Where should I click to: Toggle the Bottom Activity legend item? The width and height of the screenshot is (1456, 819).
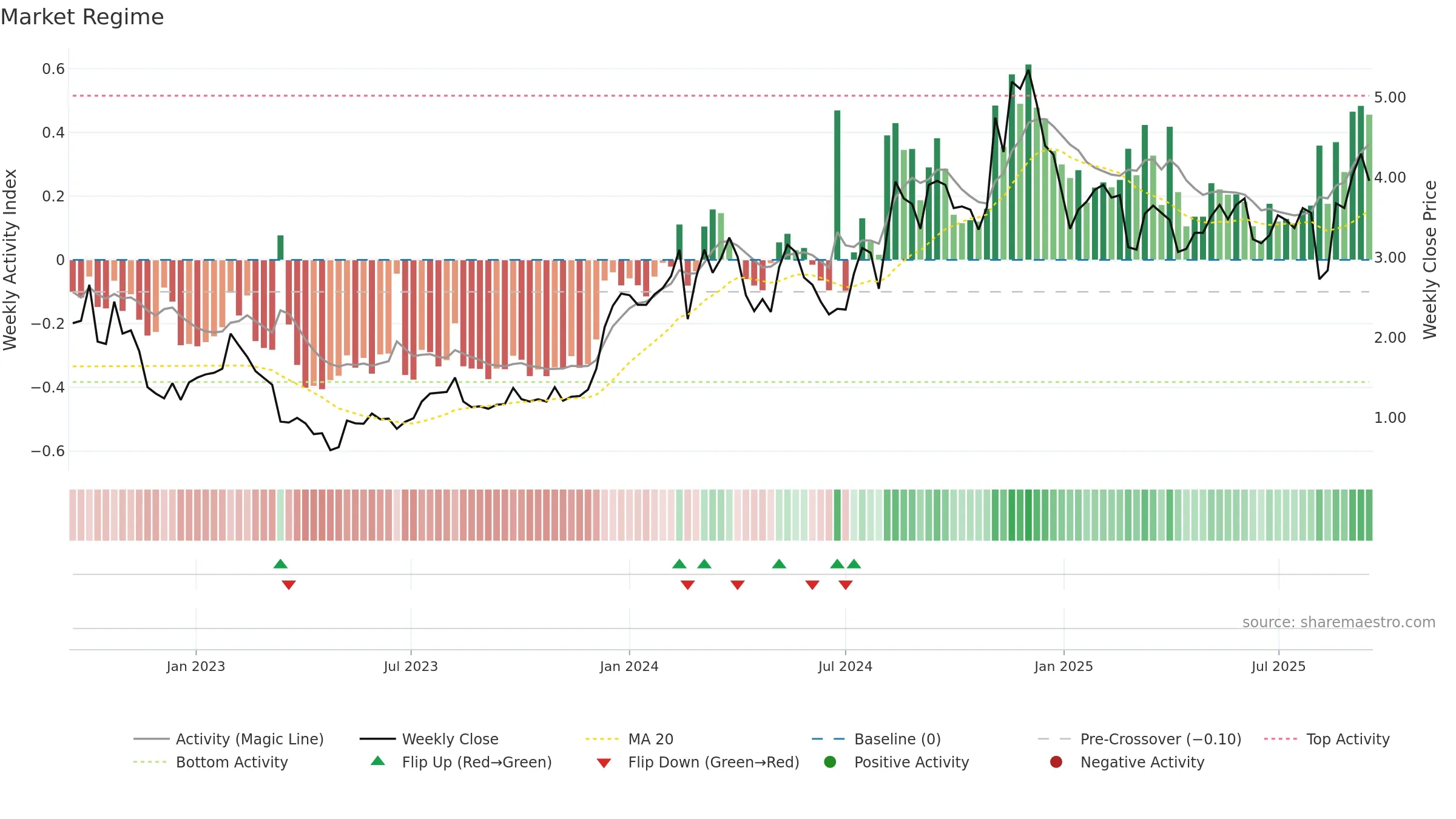pyautogui.click(x=211, y=762)
